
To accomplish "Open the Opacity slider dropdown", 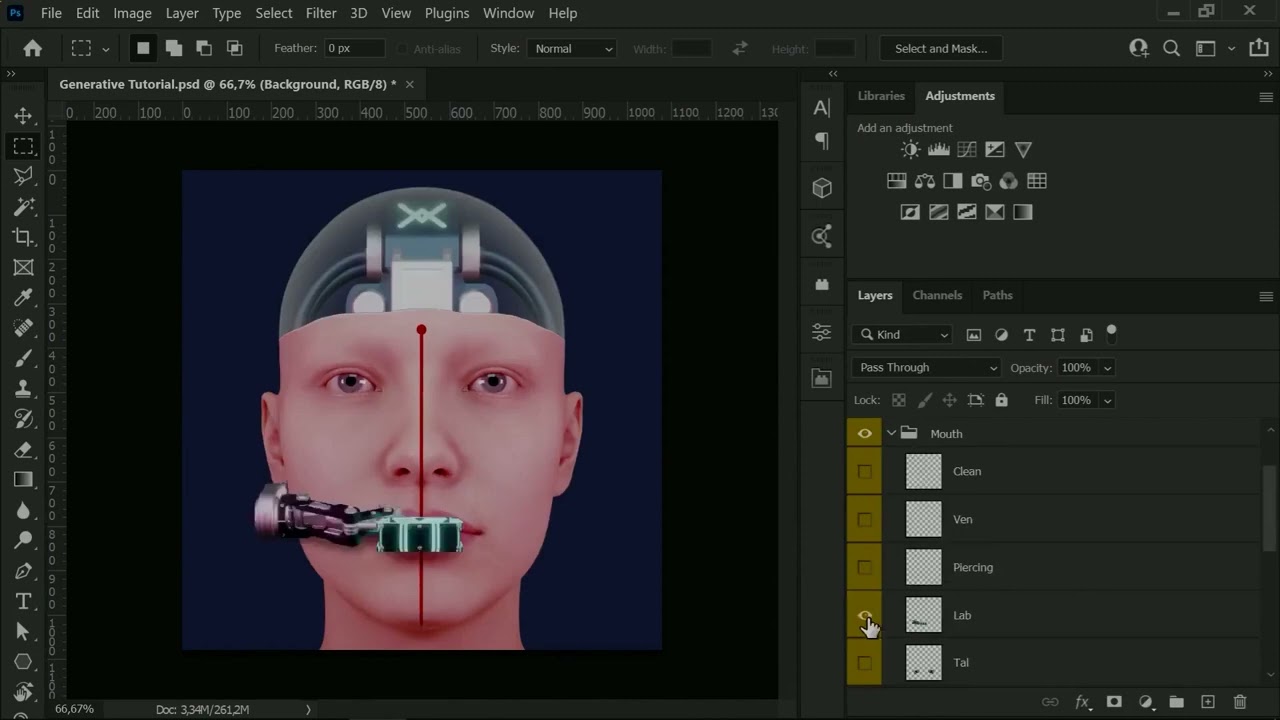I will coord(1107,368).
